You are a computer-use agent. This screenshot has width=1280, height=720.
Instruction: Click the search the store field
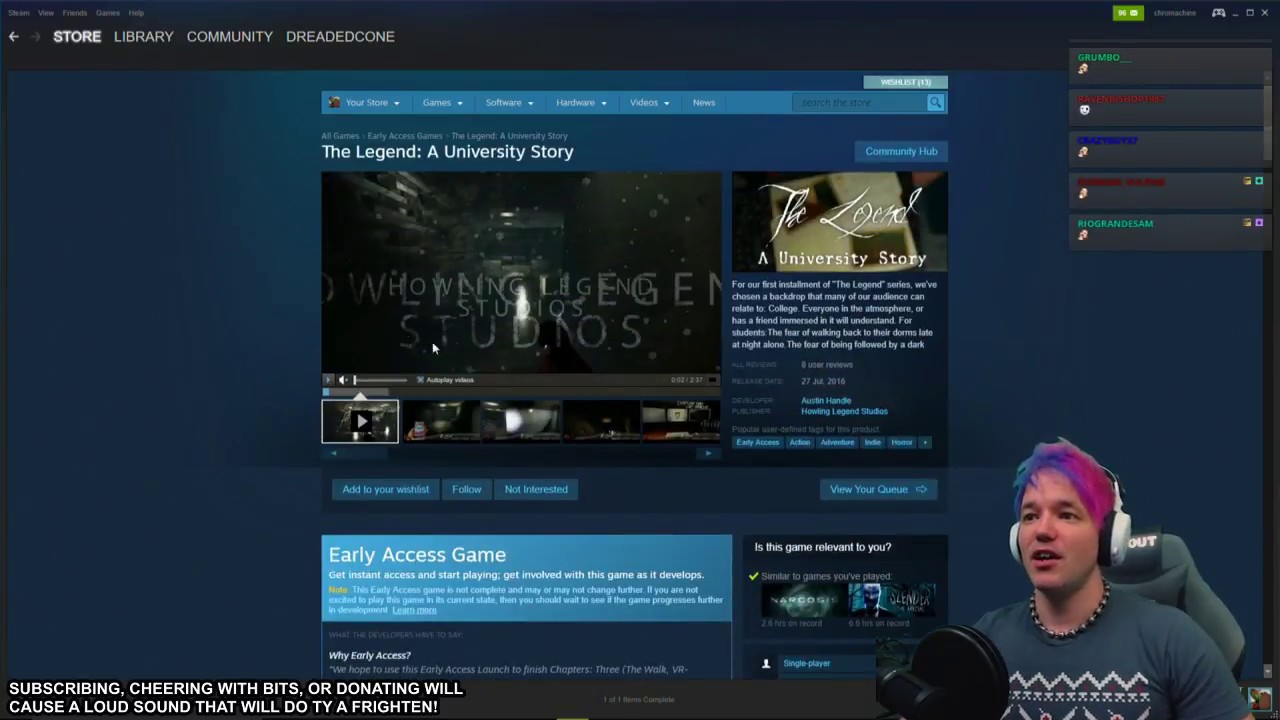(860, 102)
